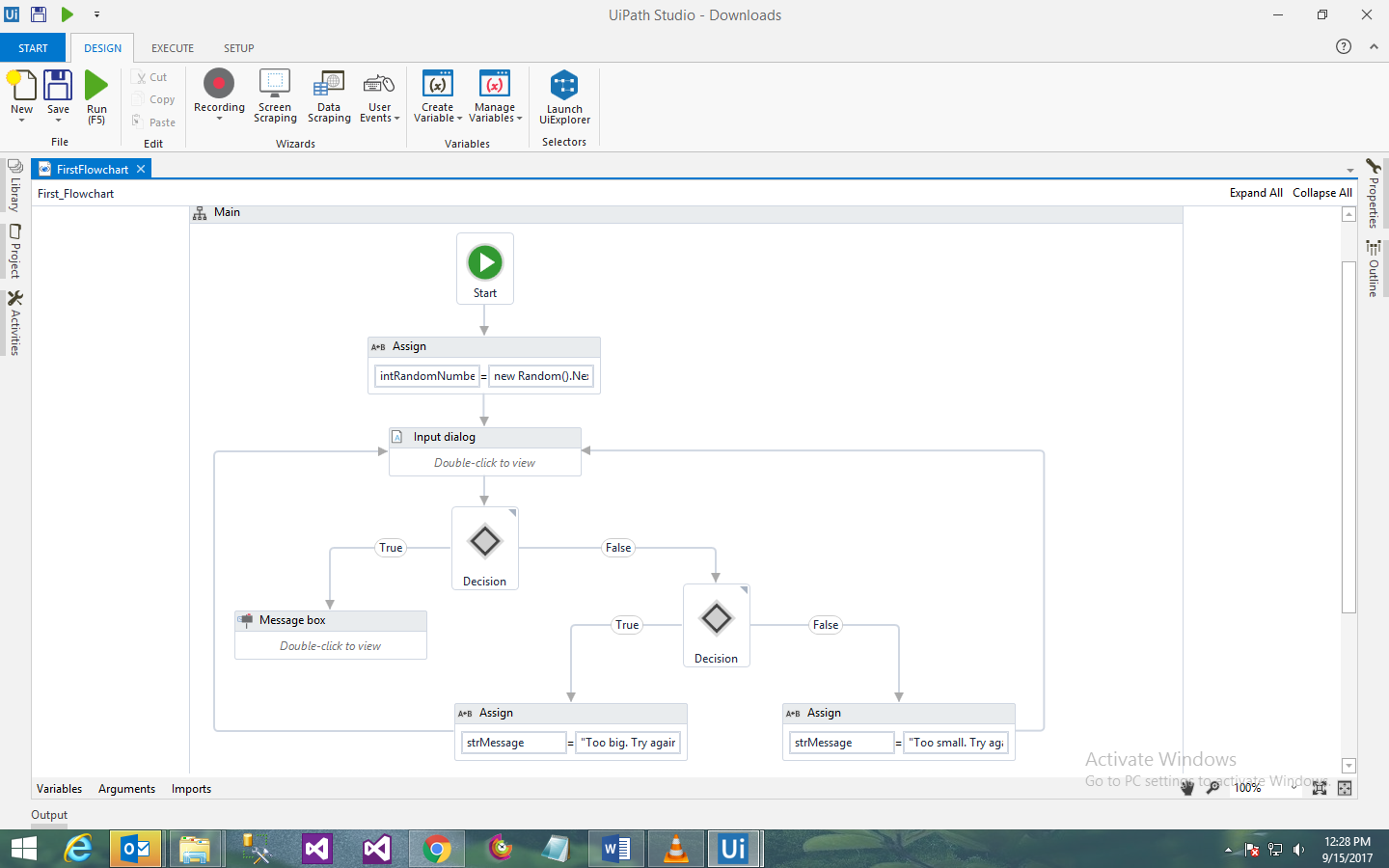Open the quick access toolbar customize dropdown

click(96, 14)
